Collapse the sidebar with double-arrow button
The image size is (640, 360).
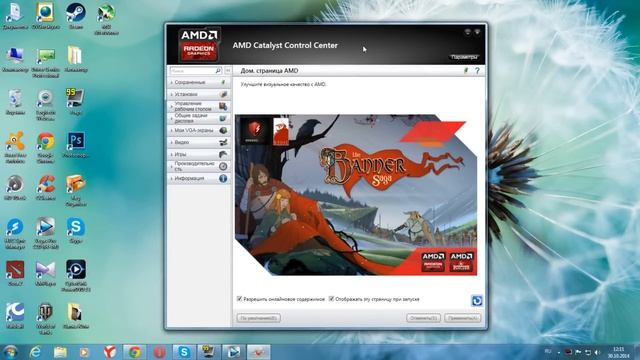pyautogui.click(x=228, y=71)
